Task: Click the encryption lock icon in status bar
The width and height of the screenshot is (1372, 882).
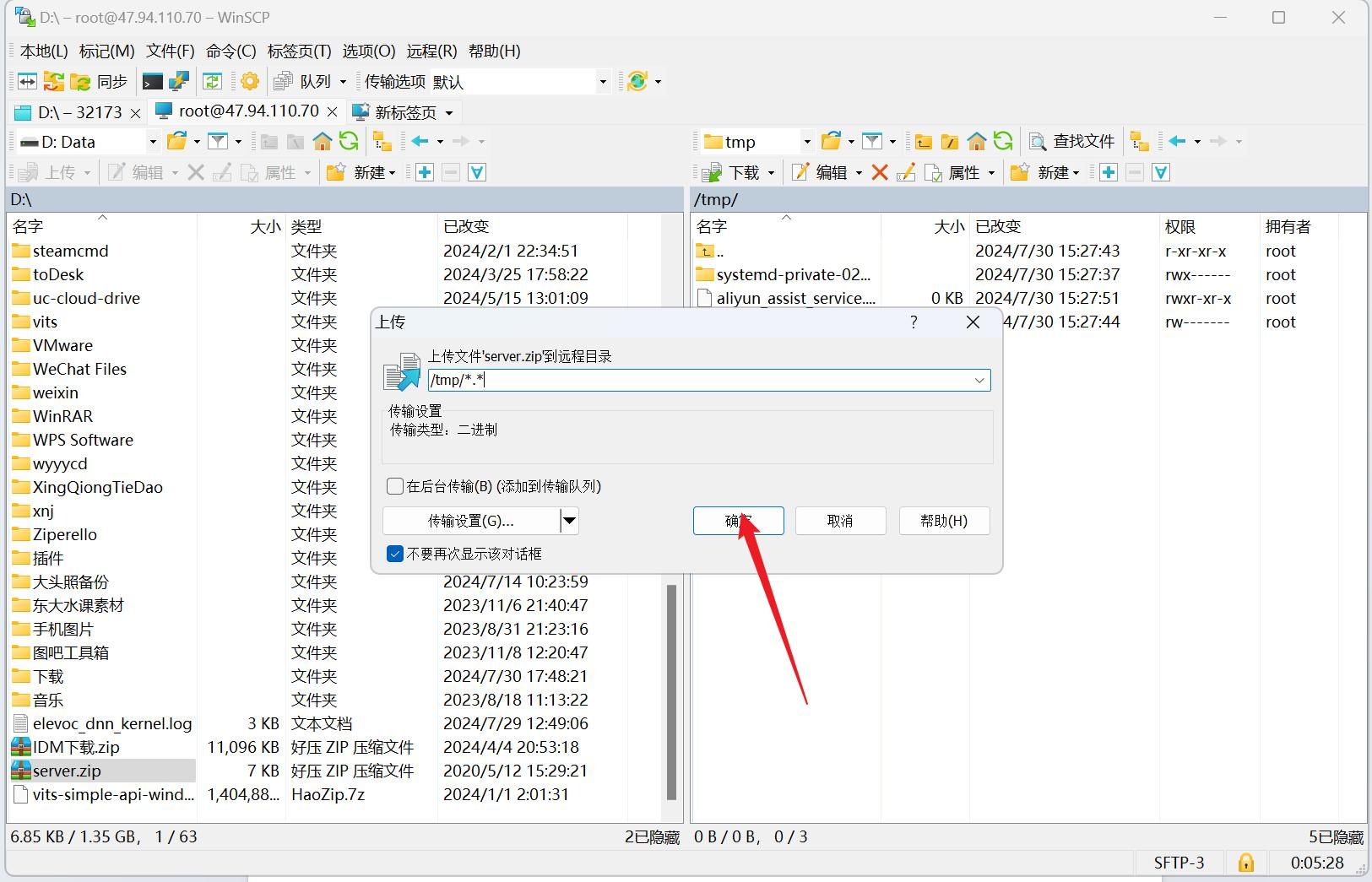Action: (1246, 863)
